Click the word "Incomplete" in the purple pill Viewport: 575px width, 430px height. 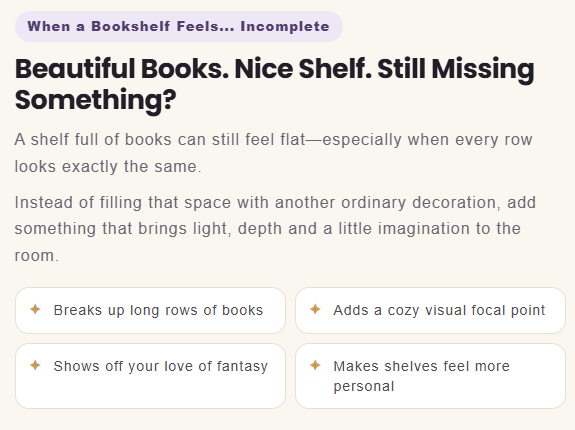click(285, 26)
